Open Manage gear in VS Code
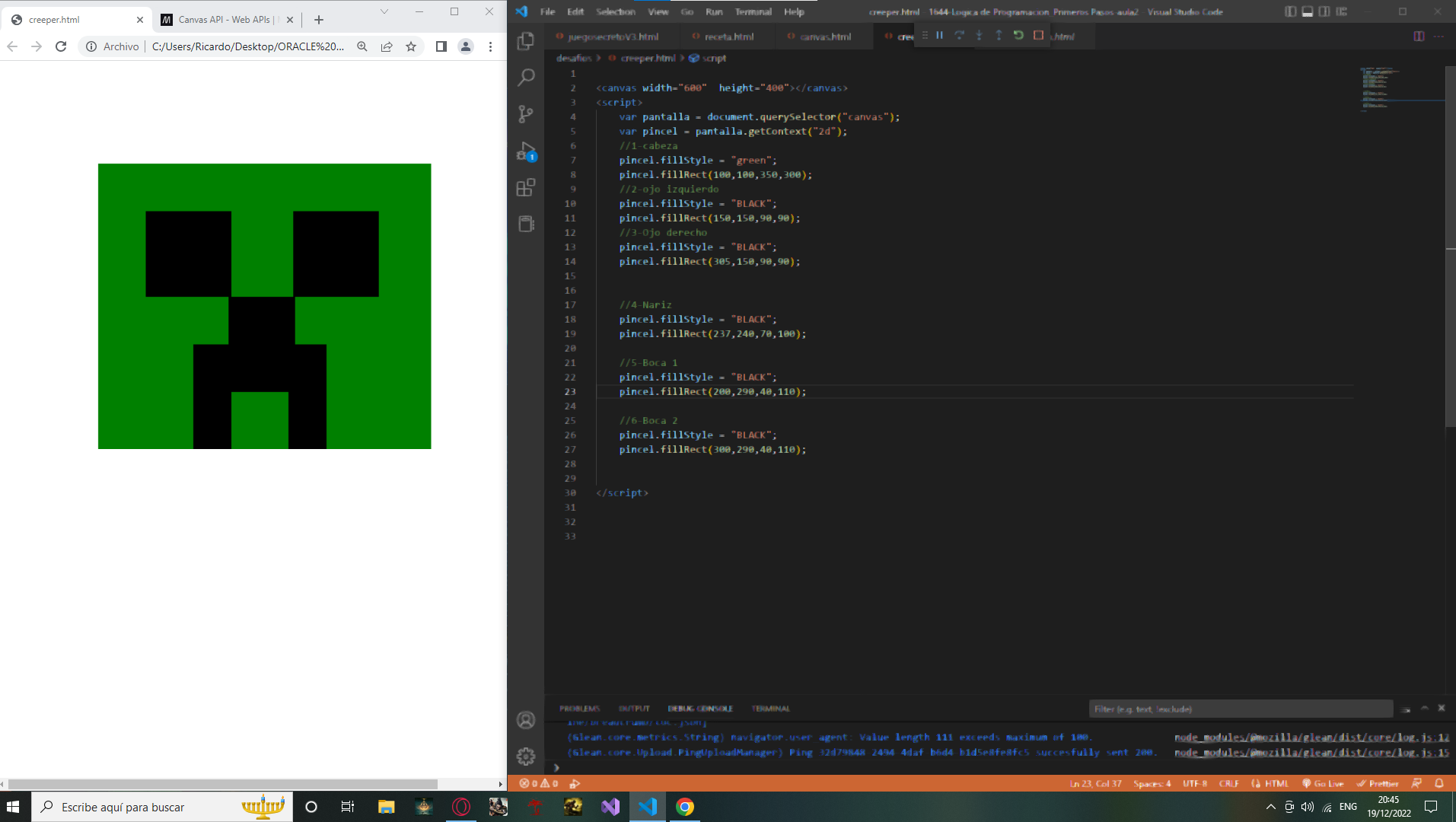1456x822 pixels. pos(526,757)
